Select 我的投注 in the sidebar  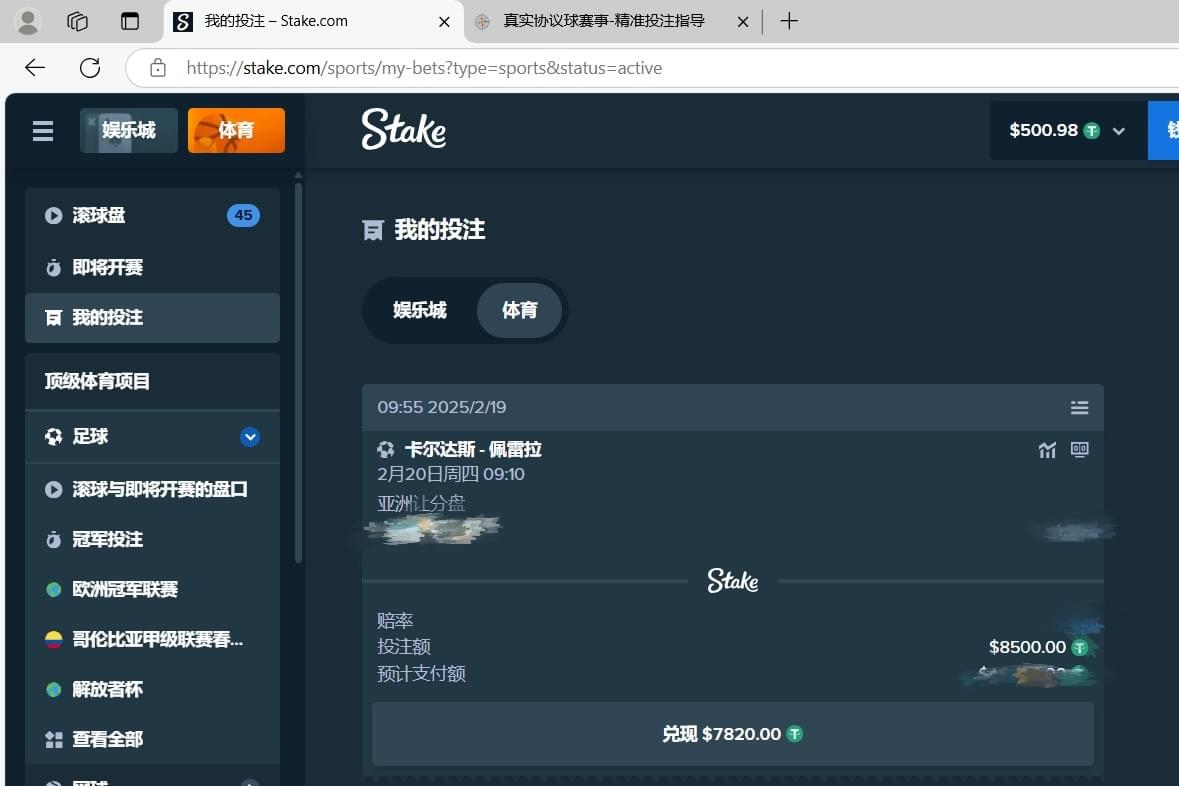tap(153, 317)
